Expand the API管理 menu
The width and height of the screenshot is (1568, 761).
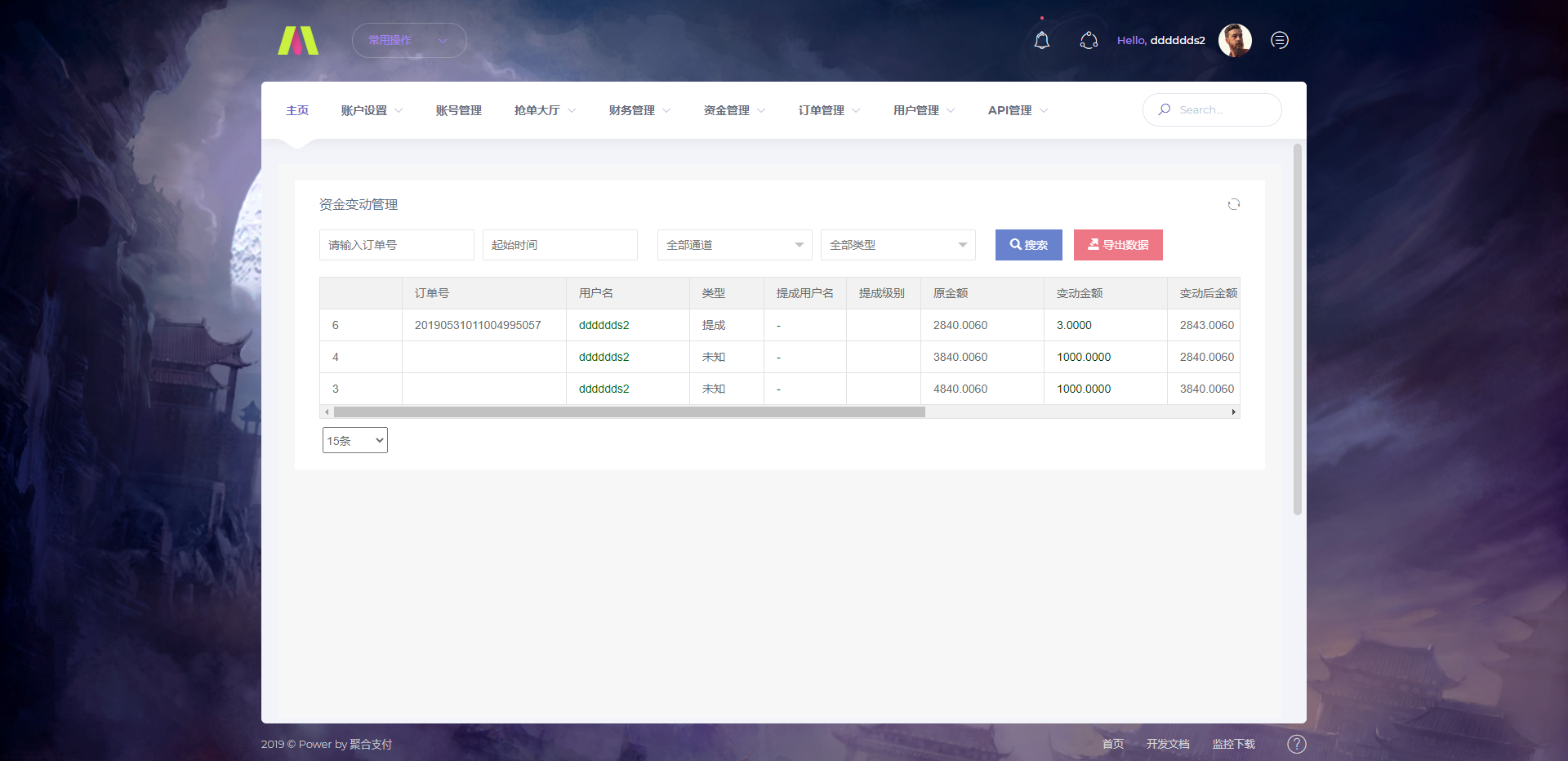point(1018,110)
